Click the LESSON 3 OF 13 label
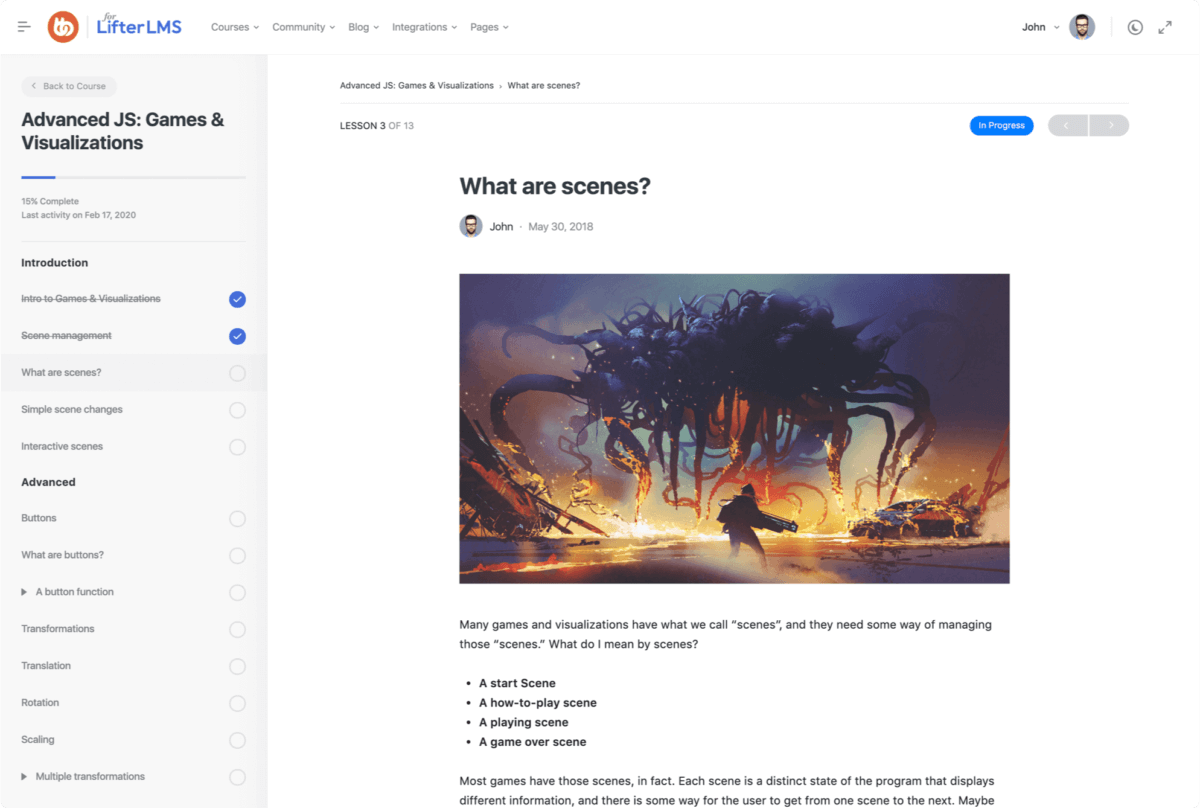The width and height of the screenshot is (1200, 808). point(377,126)
